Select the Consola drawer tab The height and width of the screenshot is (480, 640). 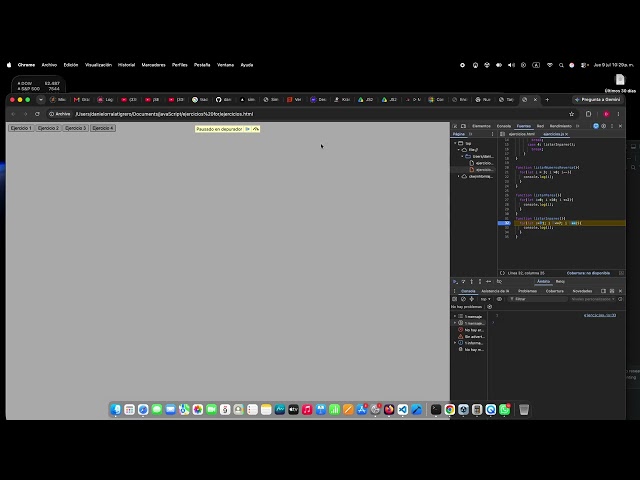pyautogui.click(x=468, y=291)
